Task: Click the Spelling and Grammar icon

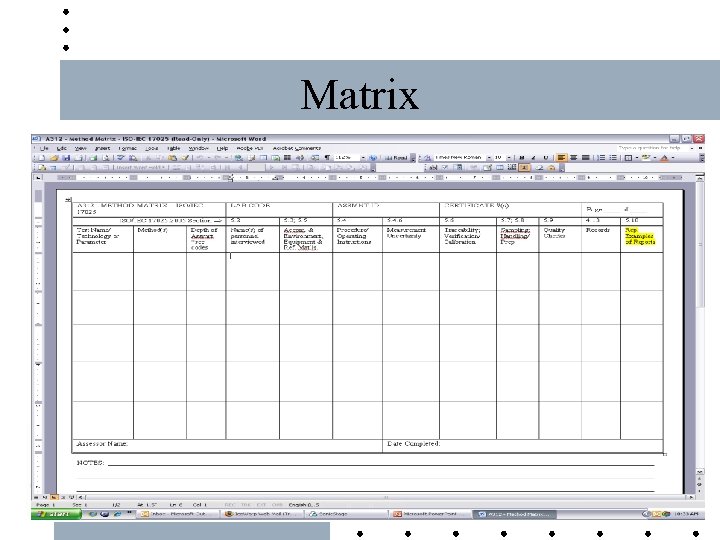Action: 120,158
